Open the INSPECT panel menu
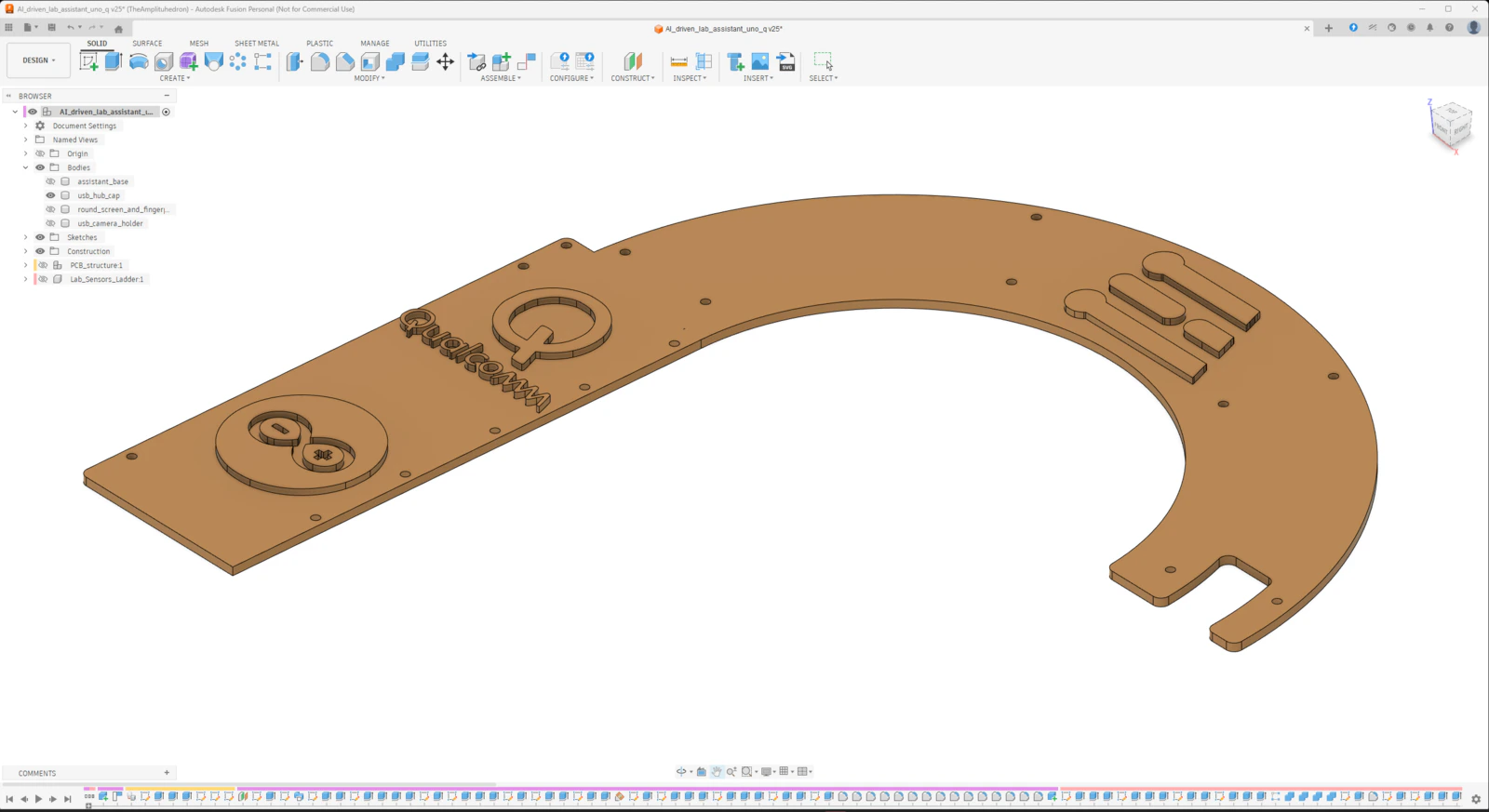Image resolution: width=1489 pixels, height=812 pixels. tap(690, 78)
